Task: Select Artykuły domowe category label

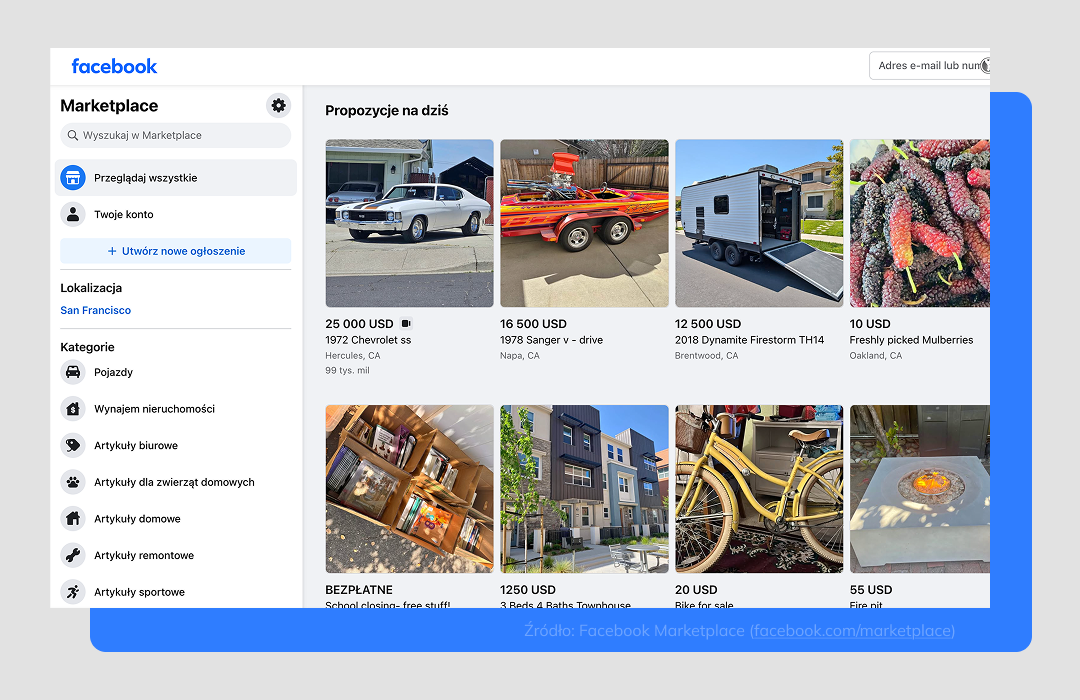Action: coord(137,518)
